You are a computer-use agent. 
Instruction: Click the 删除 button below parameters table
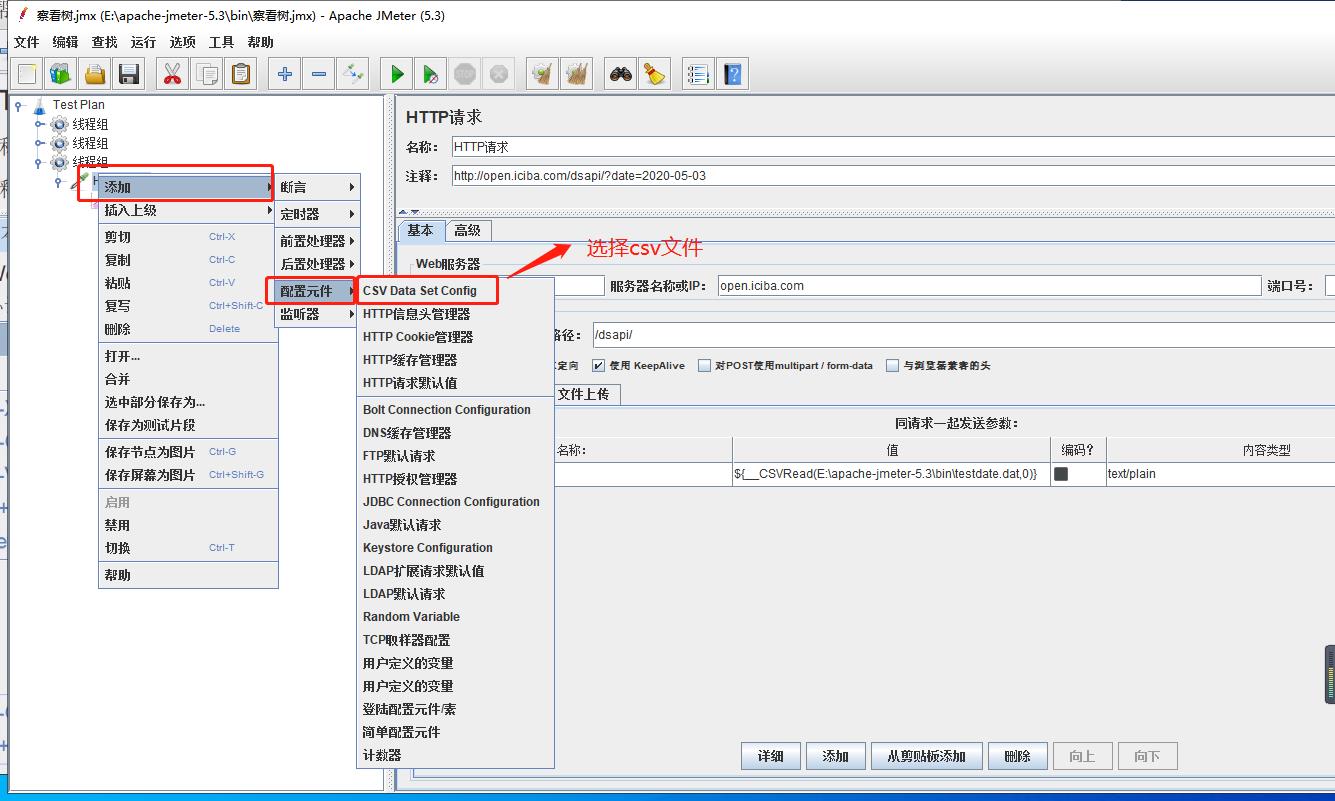coord(1017,756)
